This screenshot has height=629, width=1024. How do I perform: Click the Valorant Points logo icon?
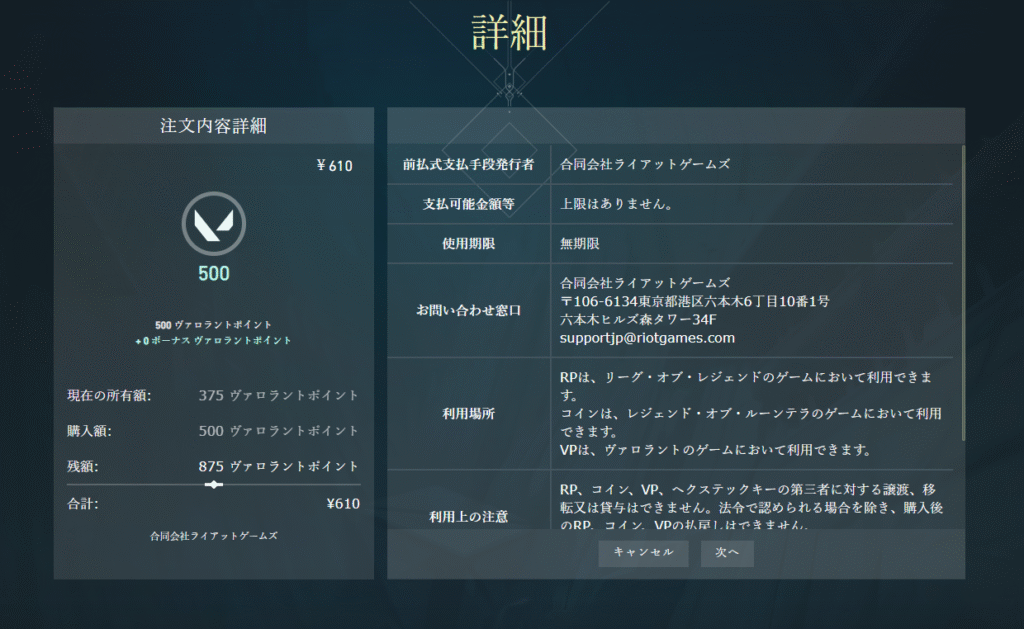[x=214, y=223]
